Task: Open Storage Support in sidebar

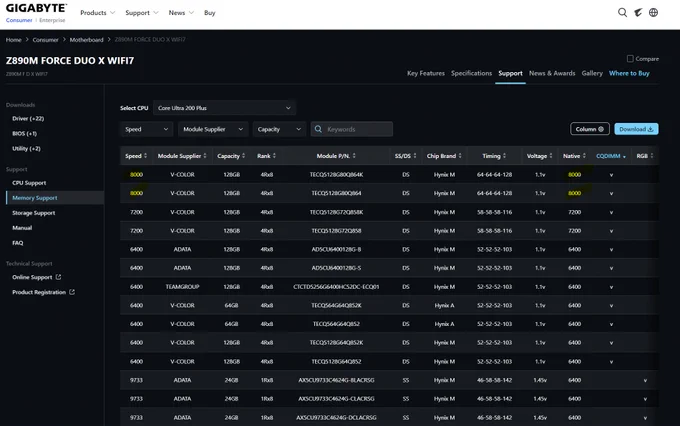Action: pos(33,213)
